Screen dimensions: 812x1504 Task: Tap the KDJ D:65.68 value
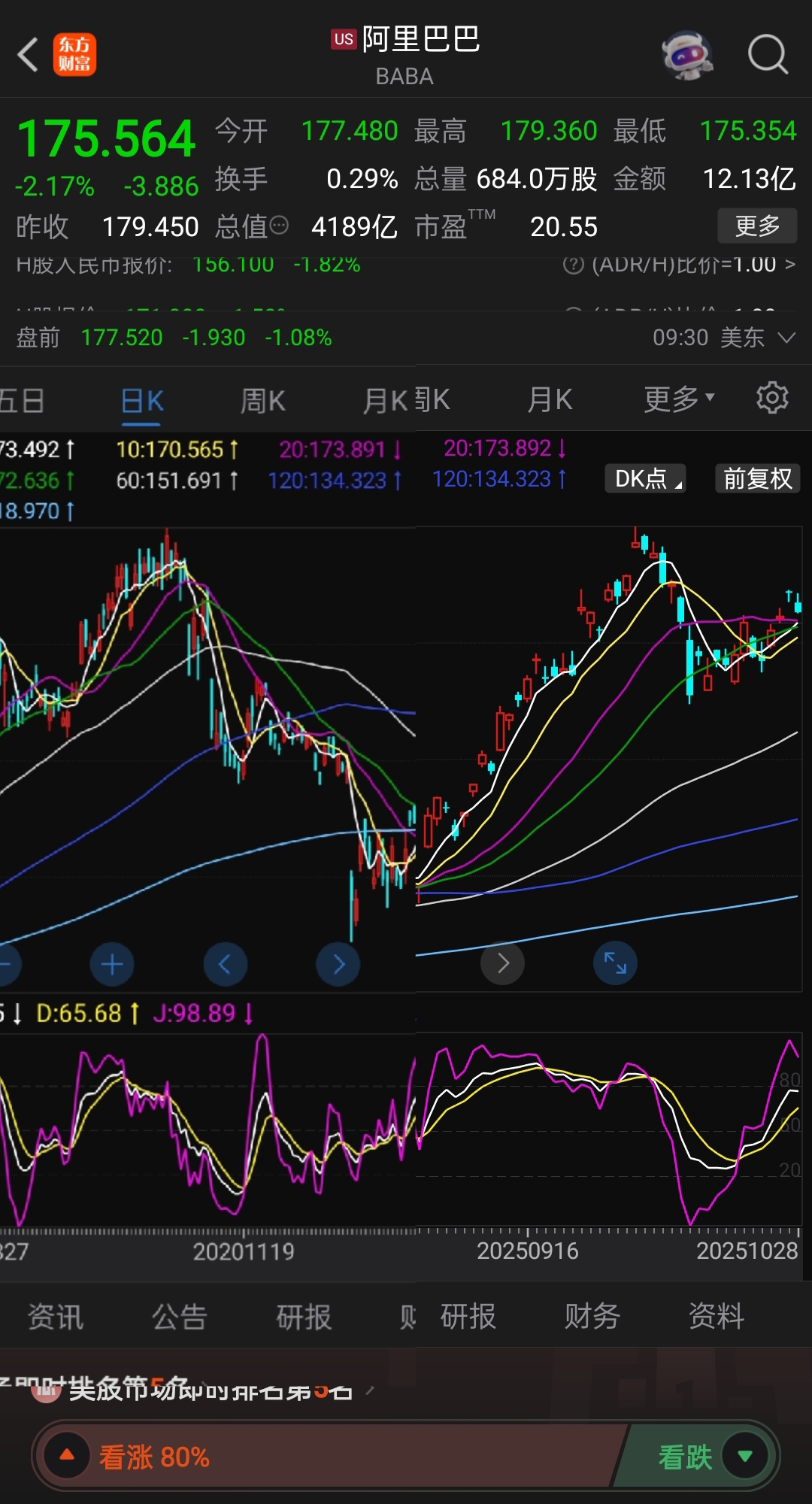87,1013
